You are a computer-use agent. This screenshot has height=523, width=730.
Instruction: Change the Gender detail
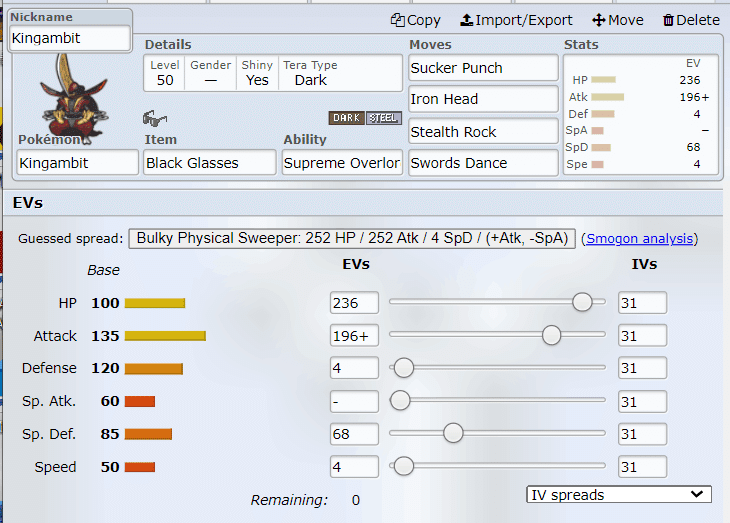(x=210, y=73)
